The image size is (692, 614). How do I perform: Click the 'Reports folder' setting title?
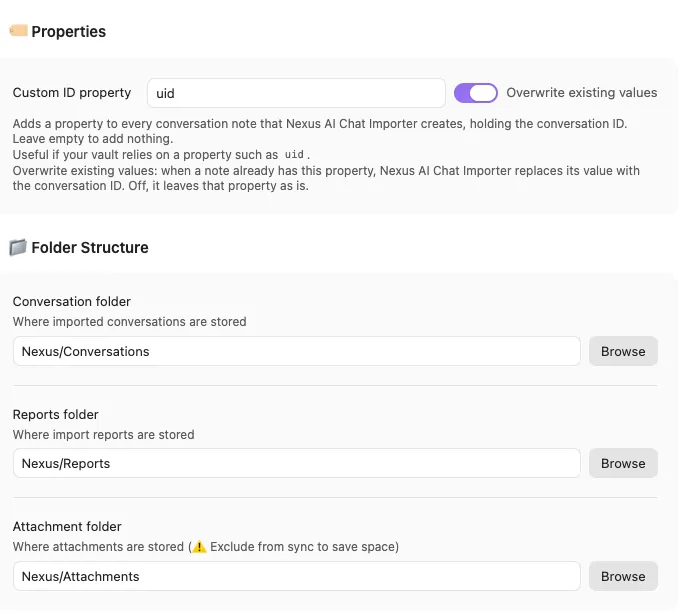pyautogui.click(x=56, y=414)
